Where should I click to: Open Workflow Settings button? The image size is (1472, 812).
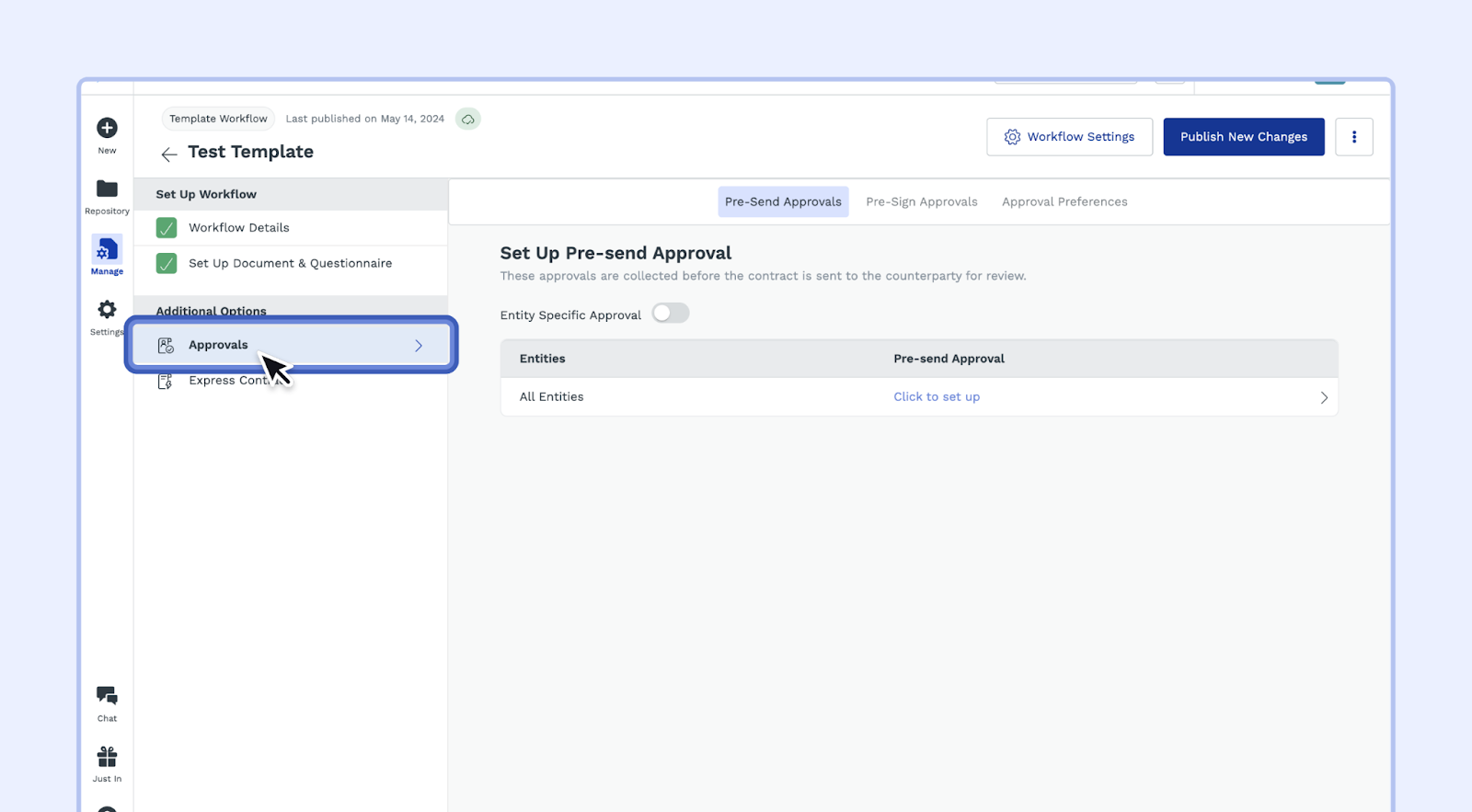pyautogui.click(x=1069, y=137)
